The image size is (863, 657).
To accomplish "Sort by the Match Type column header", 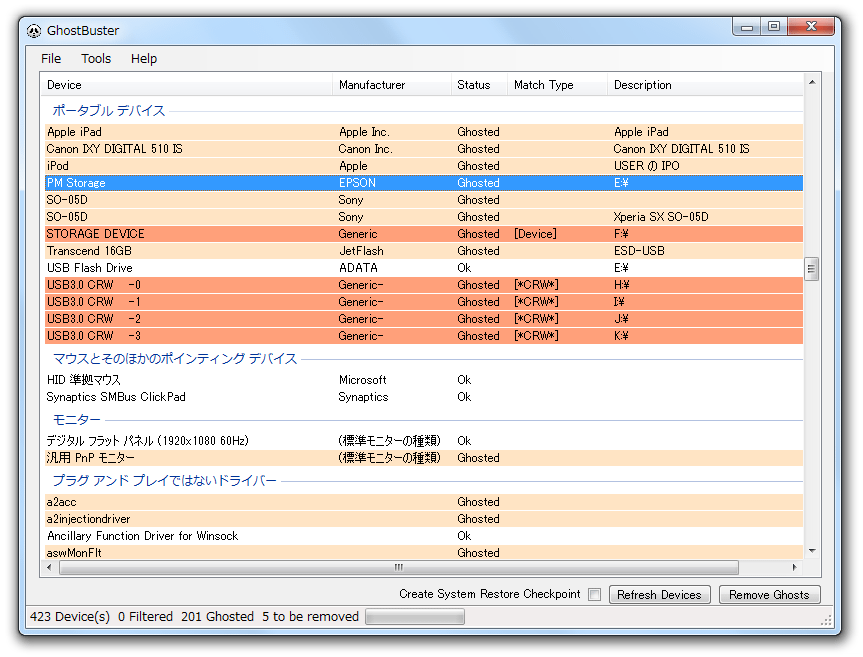I will (x=558, y=85).
